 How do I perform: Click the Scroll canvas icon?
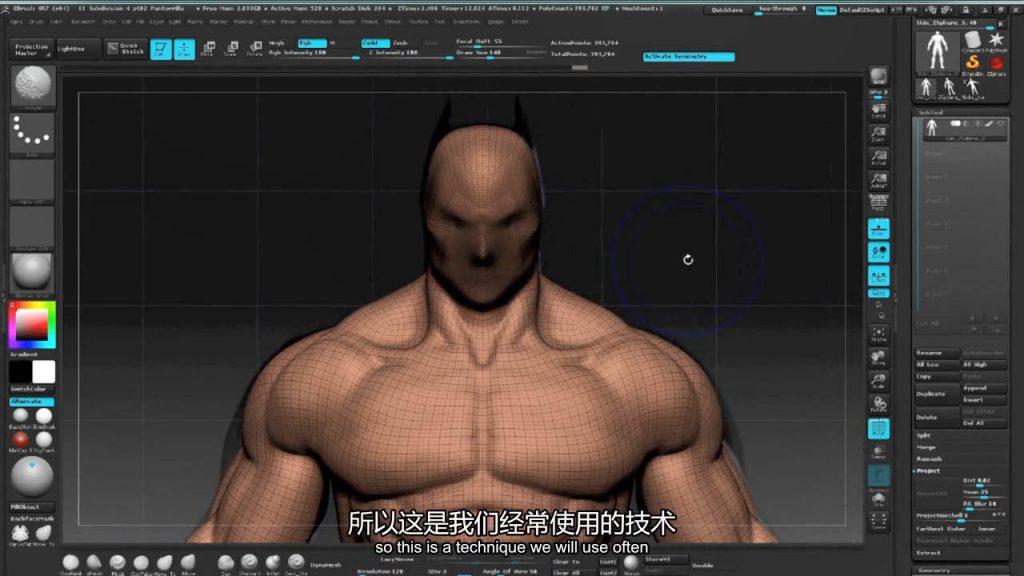pos(879,111)
